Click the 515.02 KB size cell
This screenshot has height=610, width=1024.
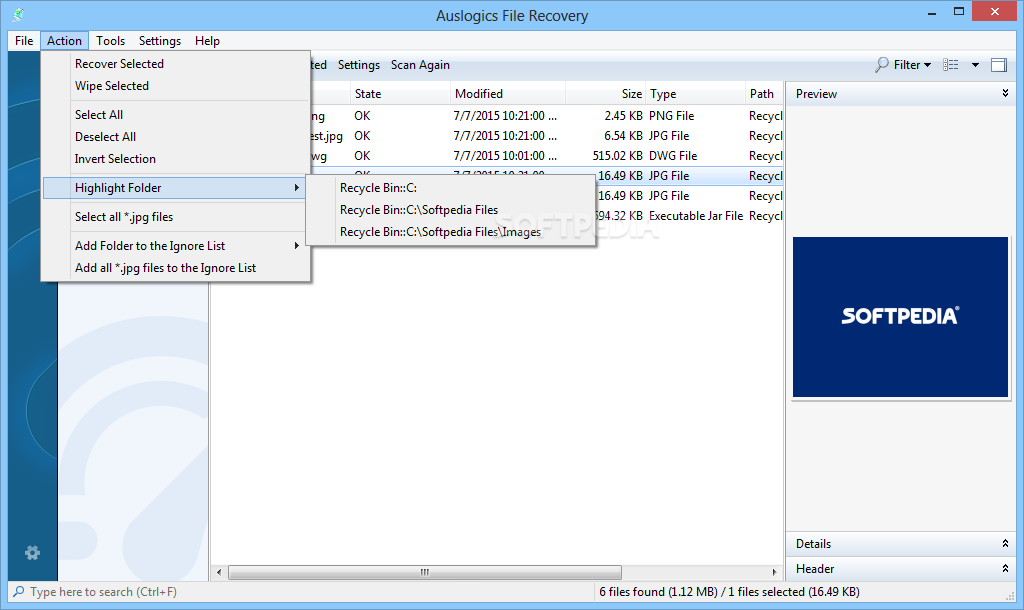coord(617,156)
